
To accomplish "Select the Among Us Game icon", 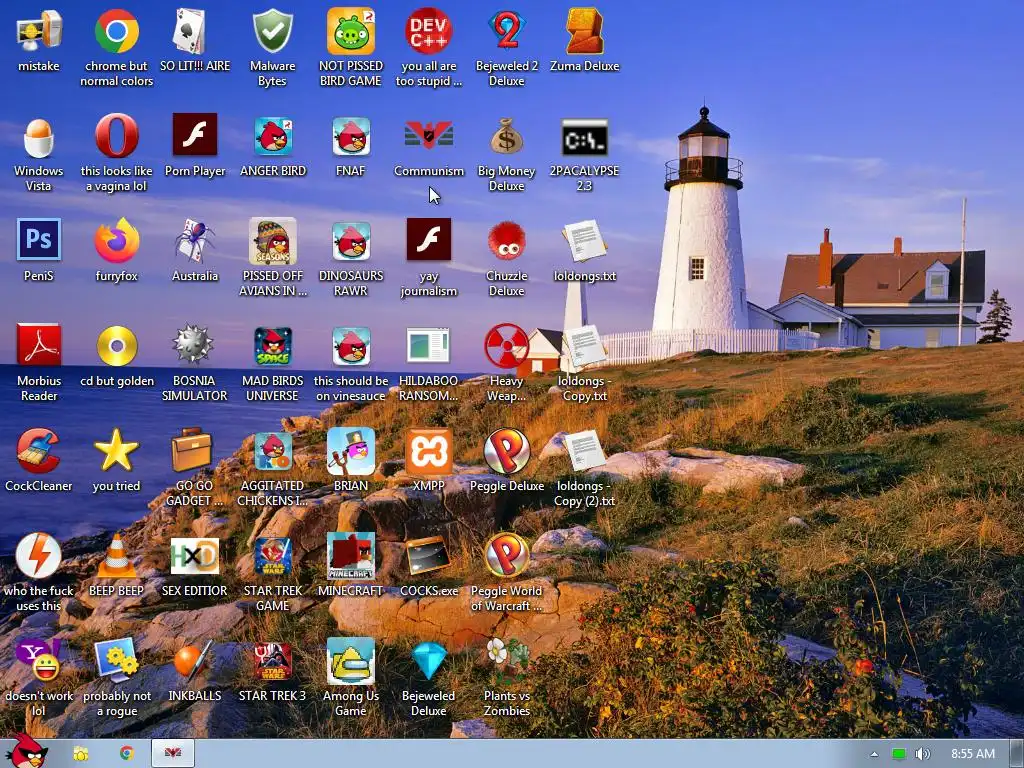I will [x=351, y=661].
